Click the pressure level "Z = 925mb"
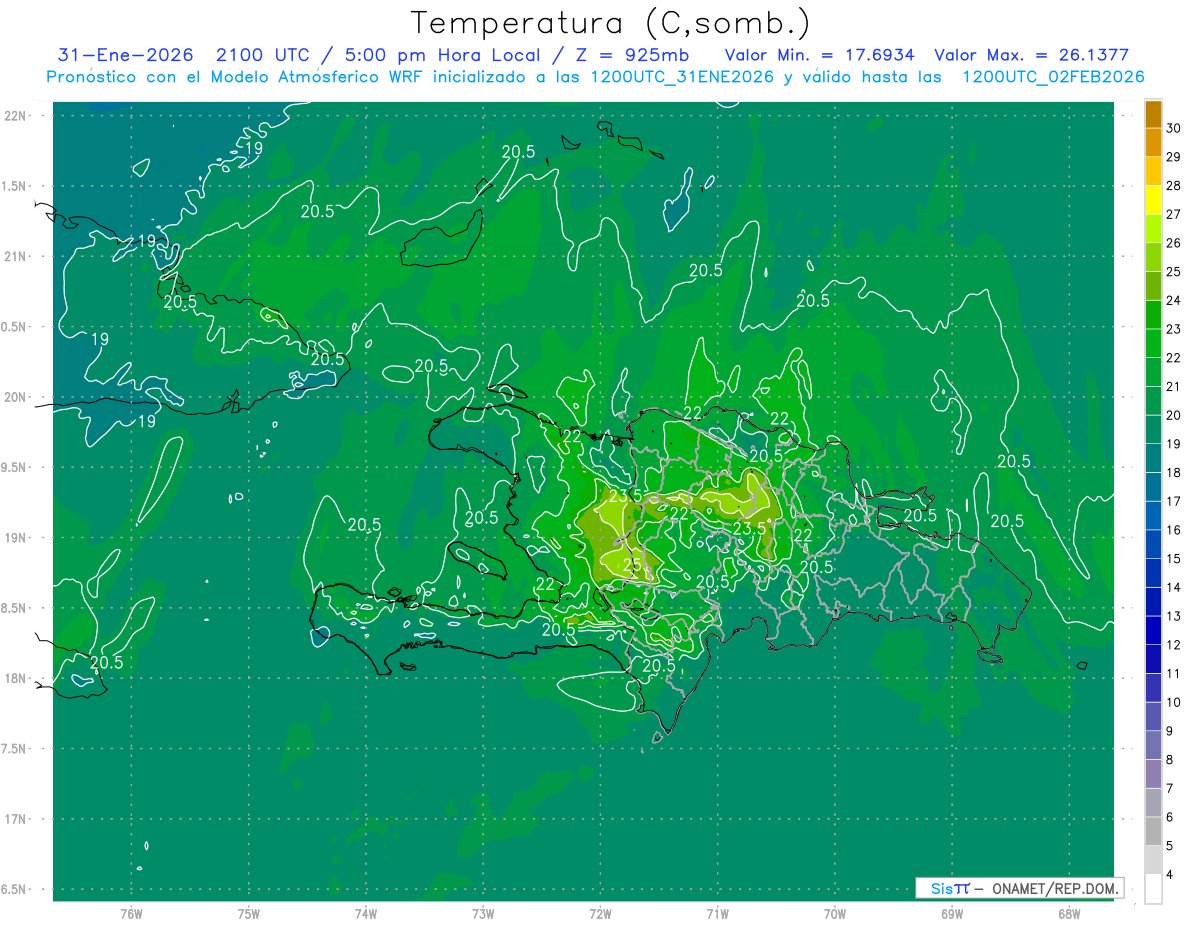This screenshot has width=1200, height=927. tap(629, 56)
